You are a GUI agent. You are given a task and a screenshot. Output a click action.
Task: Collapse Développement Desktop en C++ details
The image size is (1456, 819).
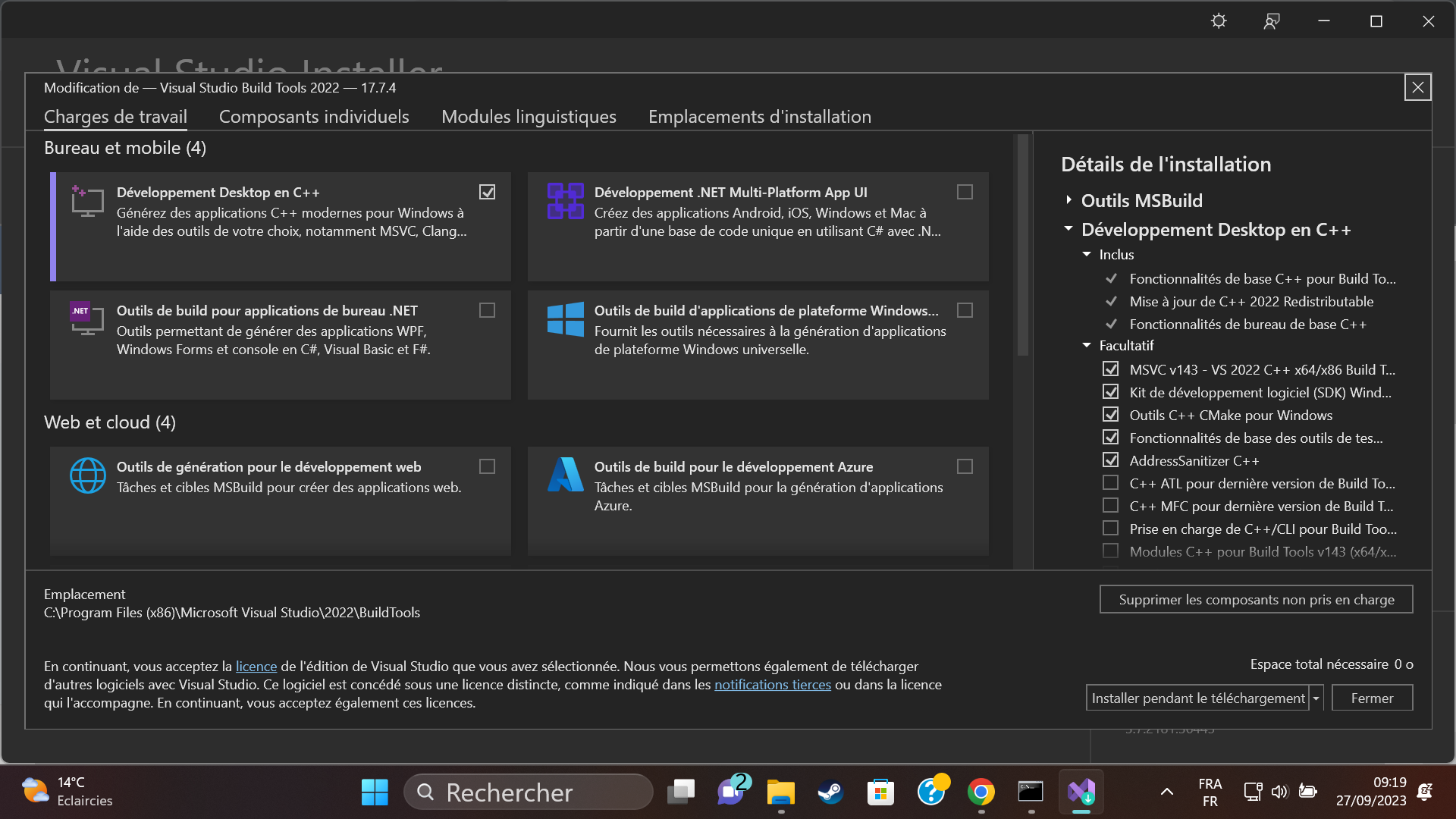click(1068, 229)
